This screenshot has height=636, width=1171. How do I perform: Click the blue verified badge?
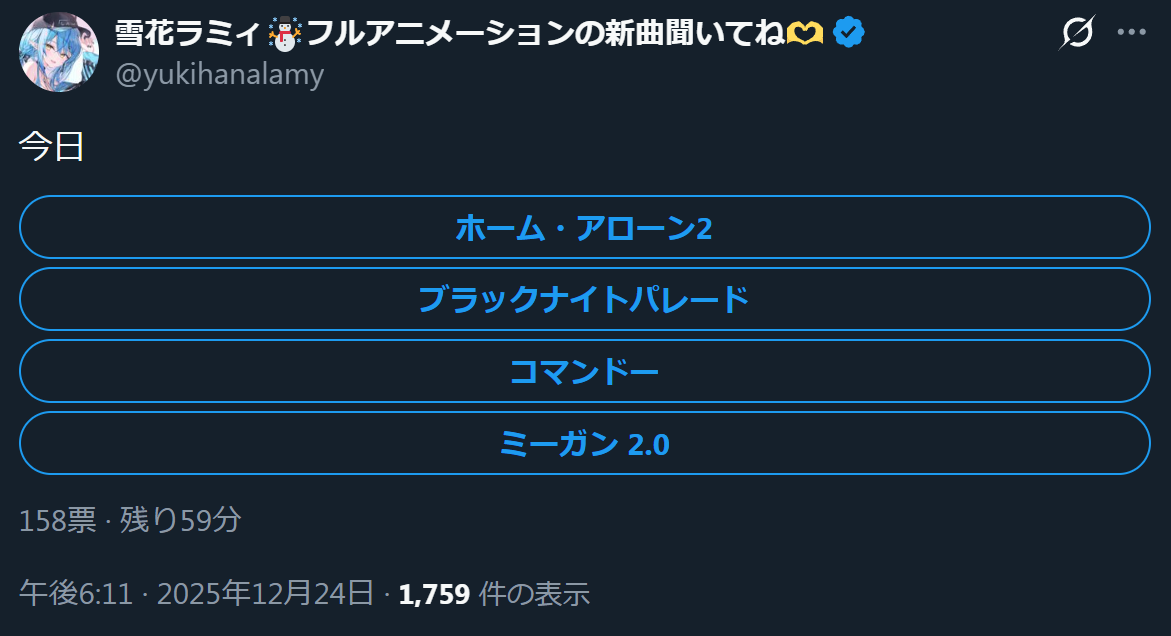tap(849, 34)
